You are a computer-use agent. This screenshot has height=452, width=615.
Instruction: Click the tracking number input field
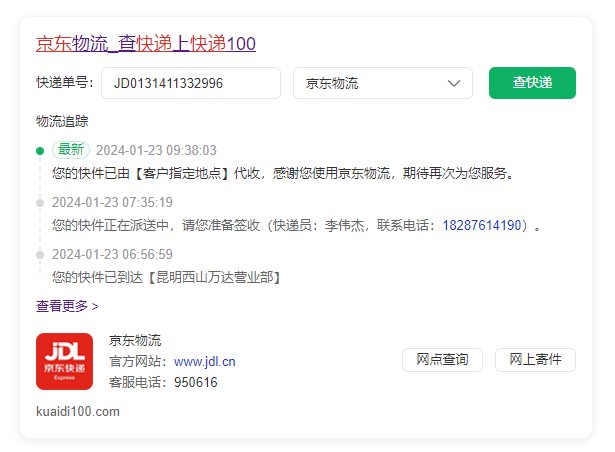191,83
